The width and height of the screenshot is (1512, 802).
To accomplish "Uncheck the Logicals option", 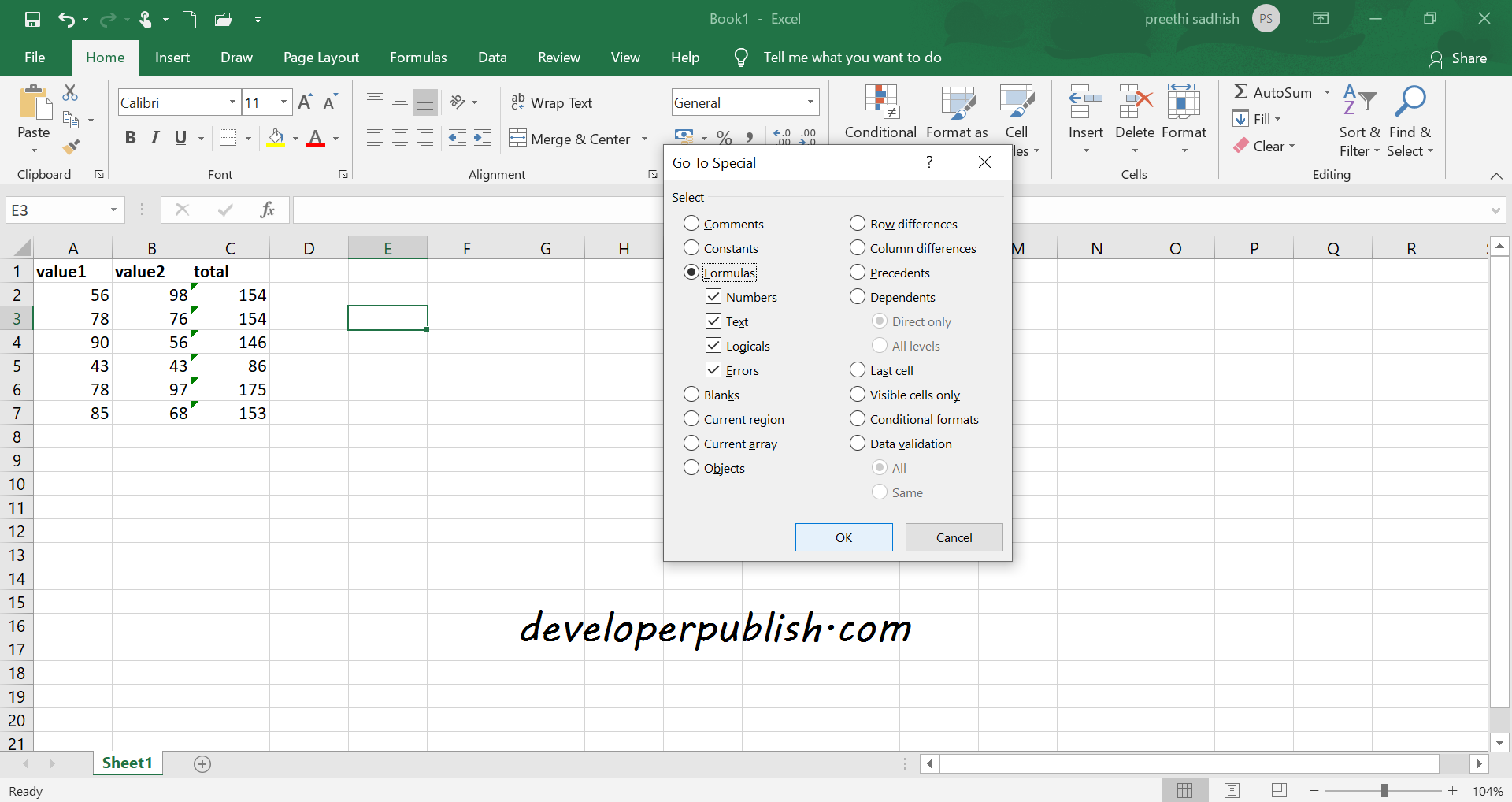I will pyautogui.click(x=713, y=345).
